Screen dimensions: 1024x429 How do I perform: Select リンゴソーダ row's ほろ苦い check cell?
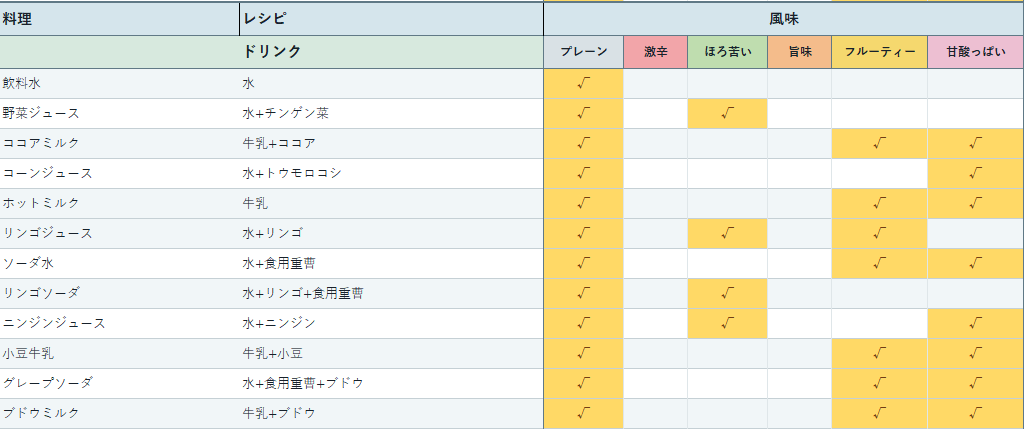[728, 294]
